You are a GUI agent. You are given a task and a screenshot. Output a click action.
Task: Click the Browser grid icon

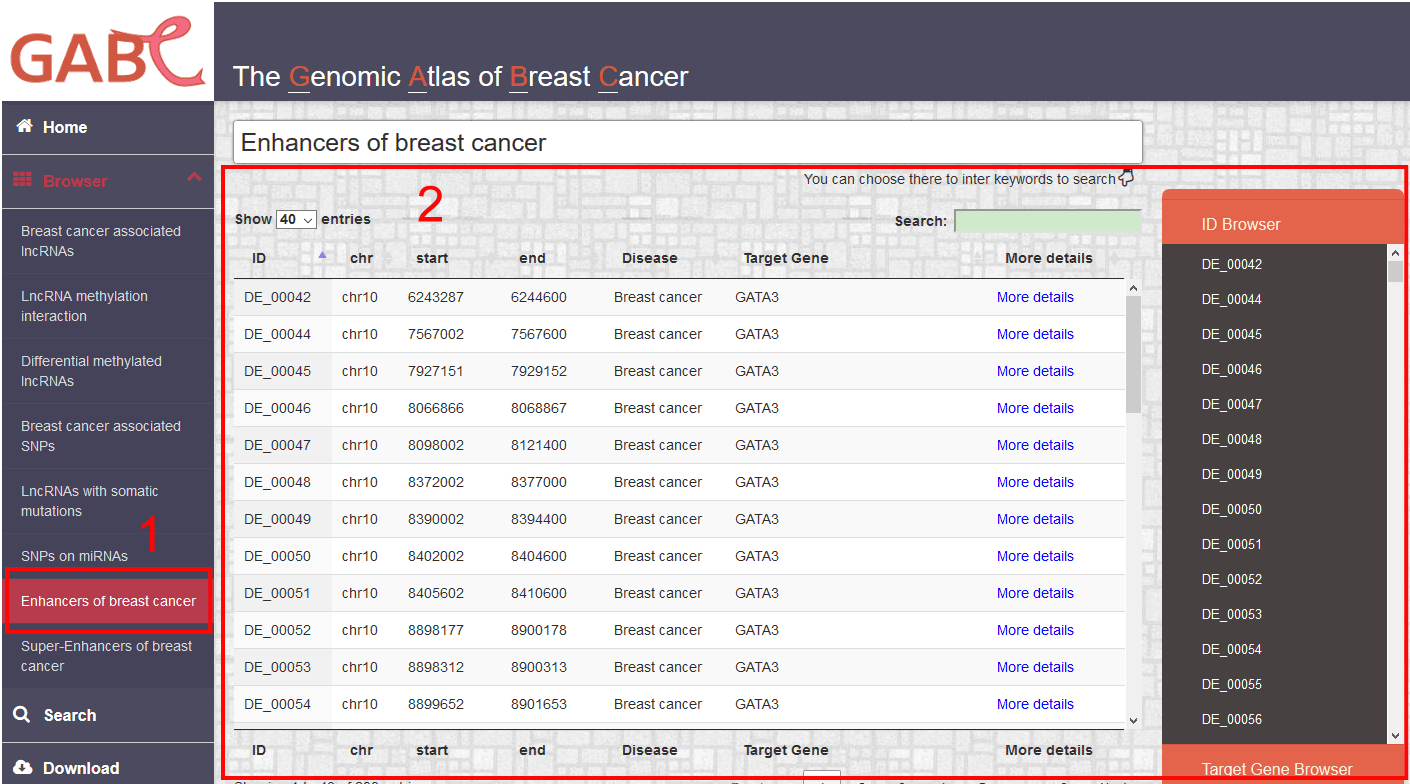tap(22, 180)
